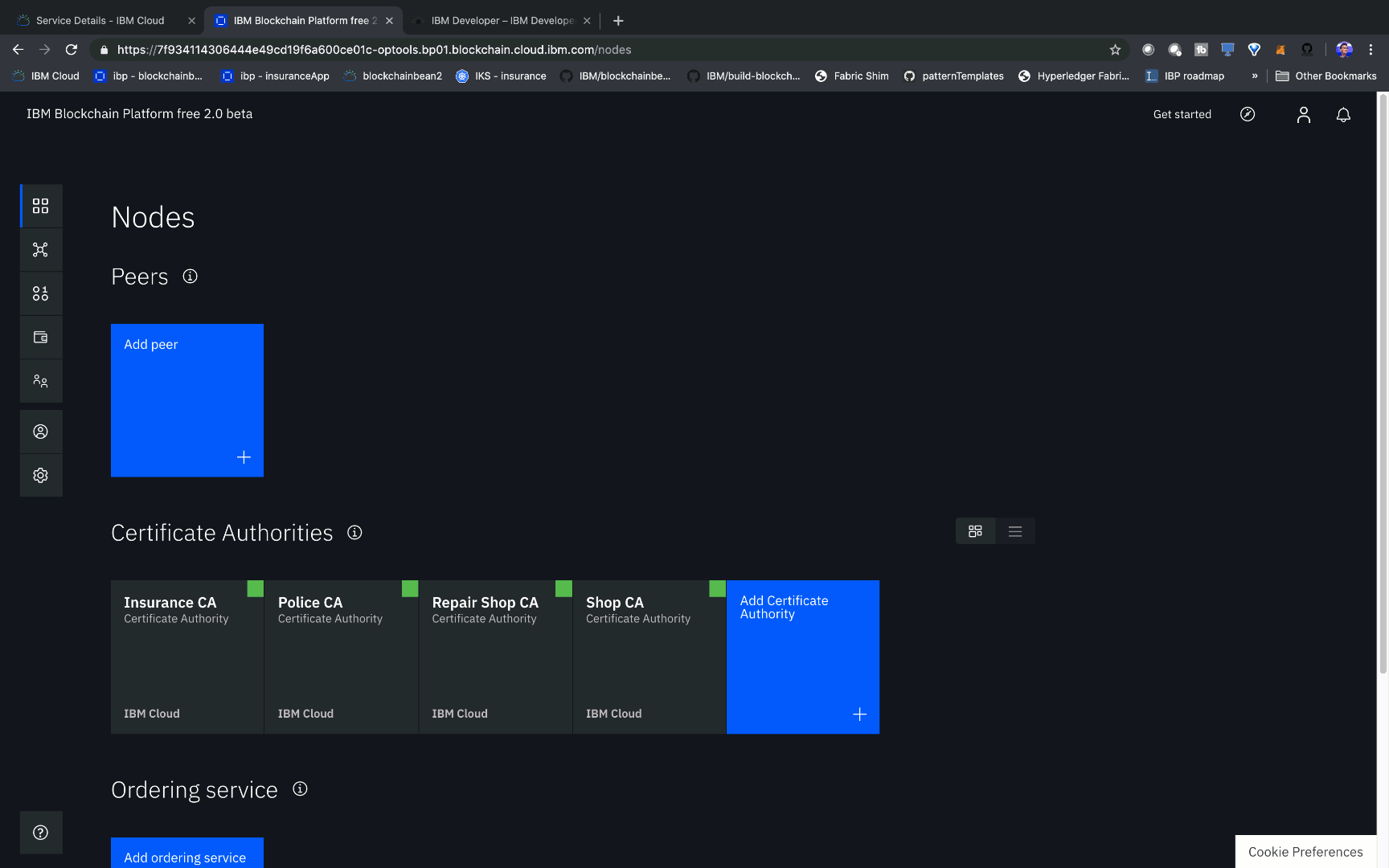Close the Service Details - IBM Cloud tab
This screenshot has width=1389, height=868.
point(191,21)
